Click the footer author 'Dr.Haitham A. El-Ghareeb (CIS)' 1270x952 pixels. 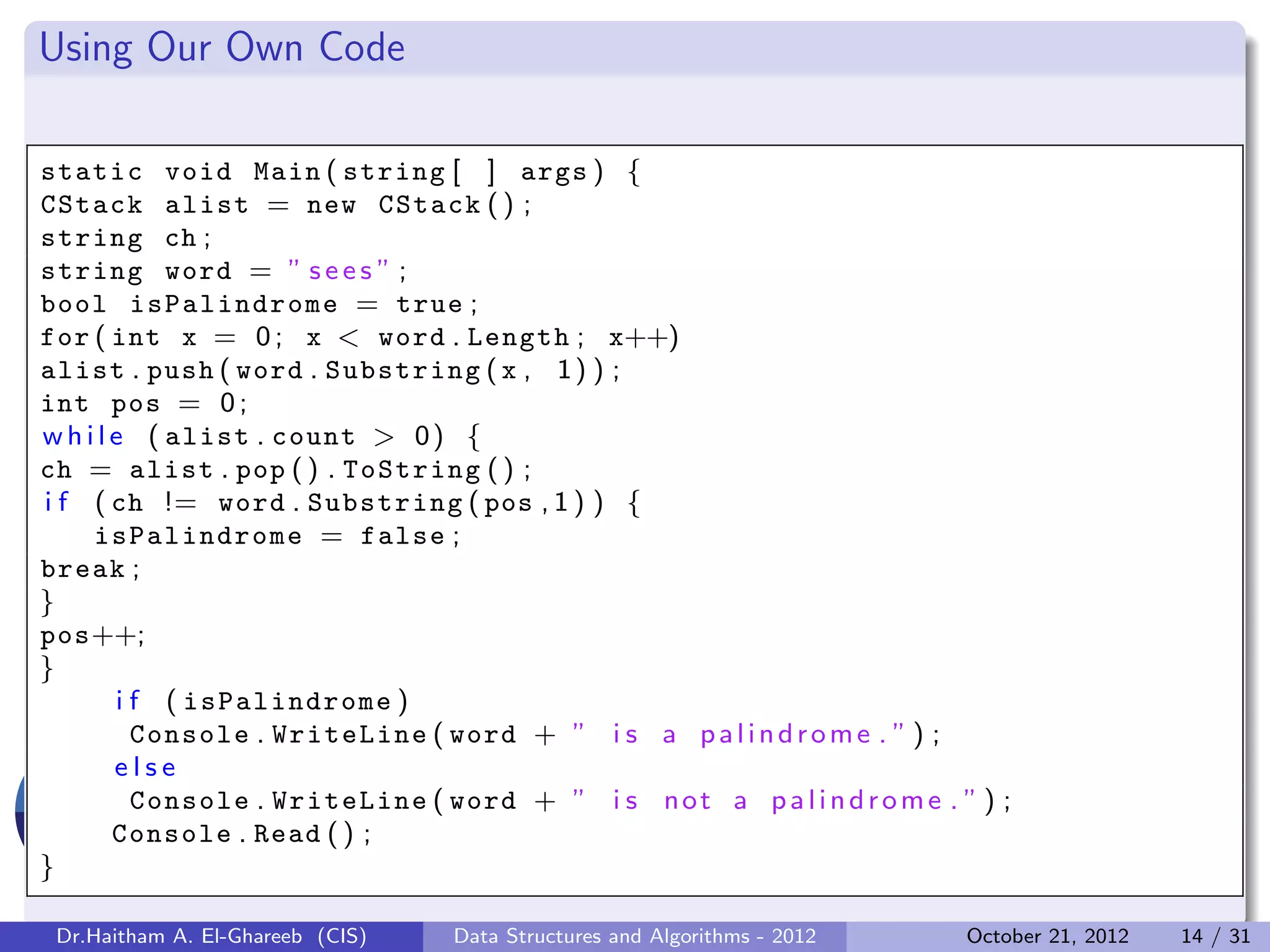pos(211,936)
